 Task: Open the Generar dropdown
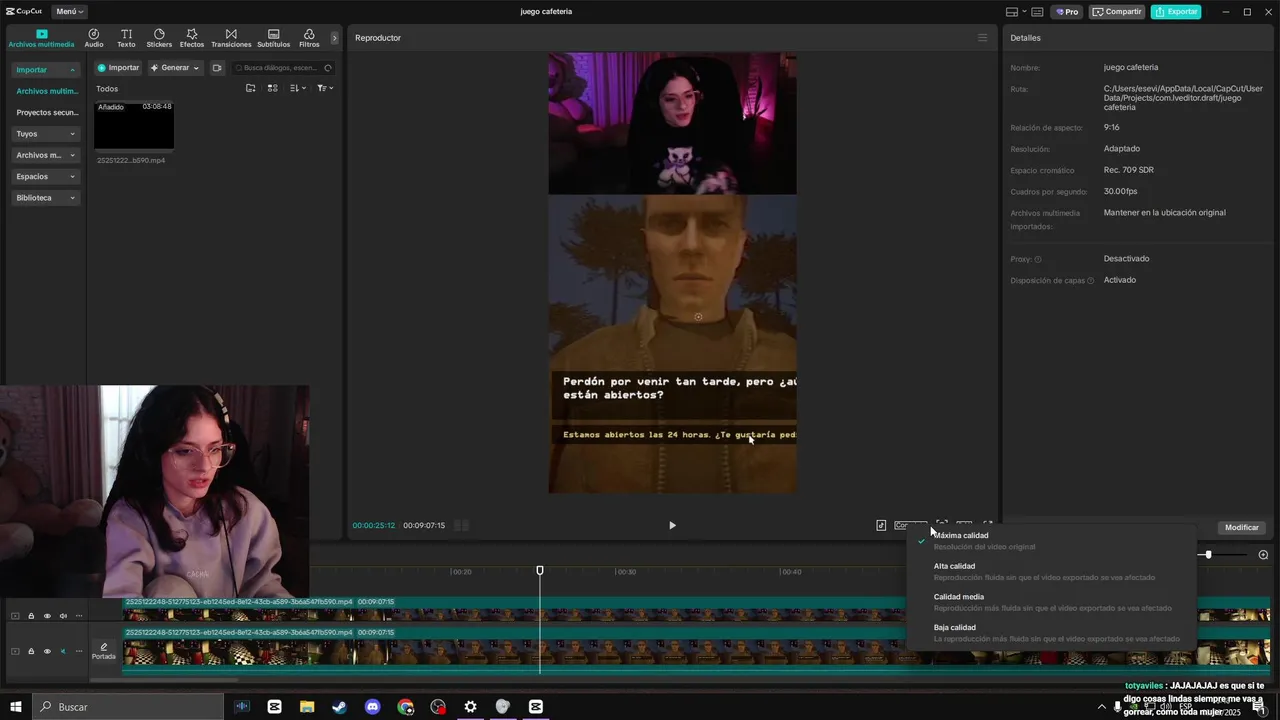[x=175, y=68]
